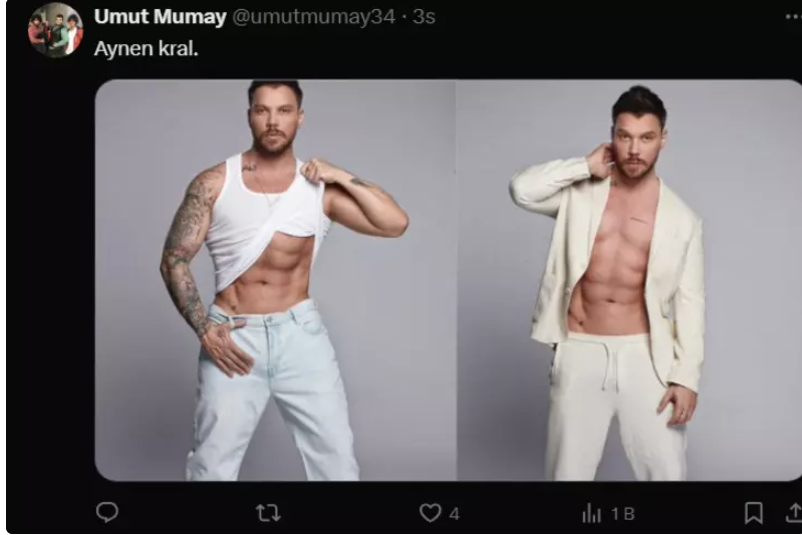
Task: Repost the tweet with the retweet arrows icon
Action: [268, 512]
